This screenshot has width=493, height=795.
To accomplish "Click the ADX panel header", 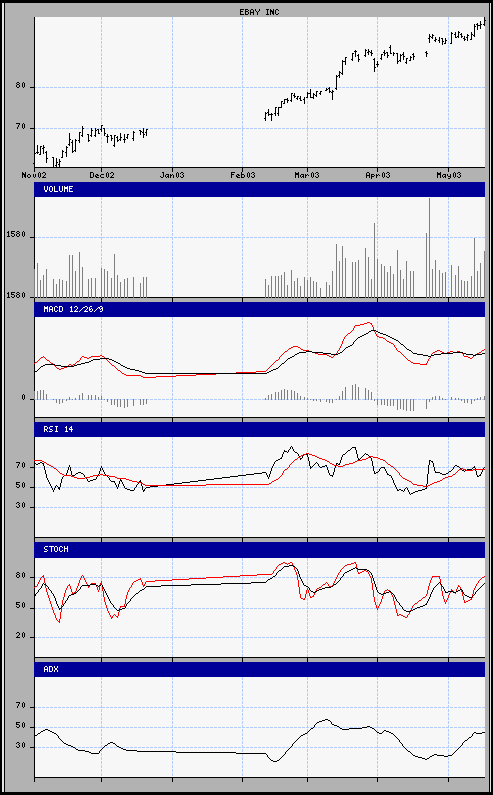I will tap(260, 669).
